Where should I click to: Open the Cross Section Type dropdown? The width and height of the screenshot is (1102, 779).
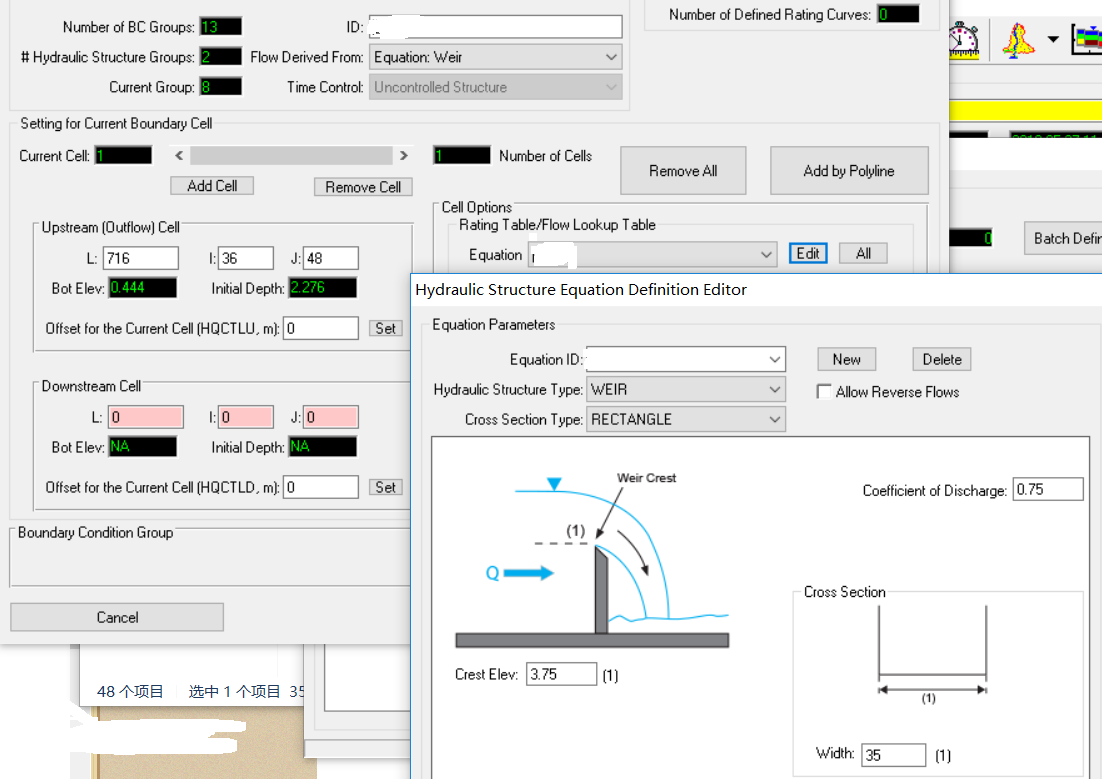point(685,420)
